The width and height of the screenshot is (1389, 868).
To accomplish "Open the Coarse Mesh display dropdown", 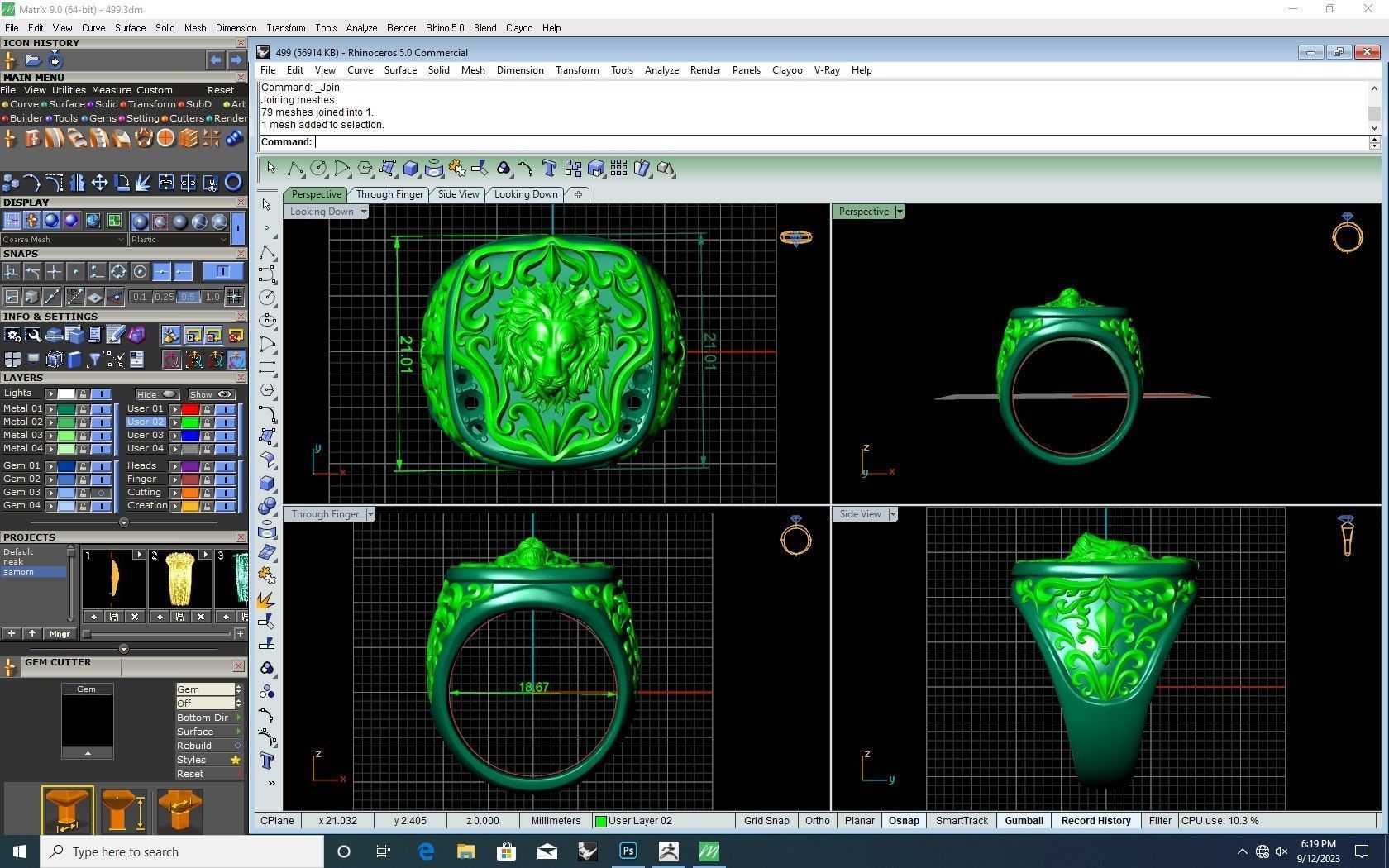I will pos(64,240).
